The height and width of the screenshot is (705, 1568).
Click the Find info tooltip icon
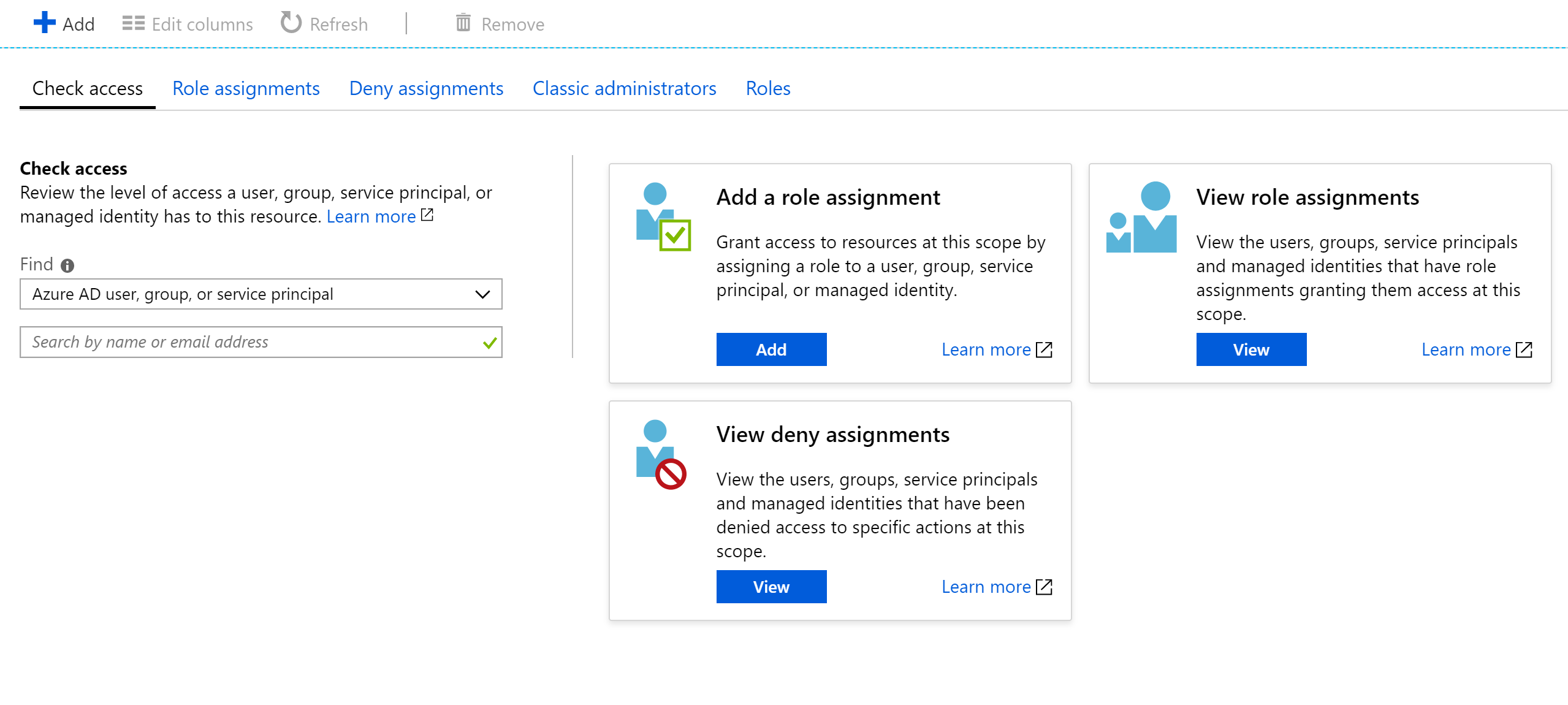pos(69,265)
